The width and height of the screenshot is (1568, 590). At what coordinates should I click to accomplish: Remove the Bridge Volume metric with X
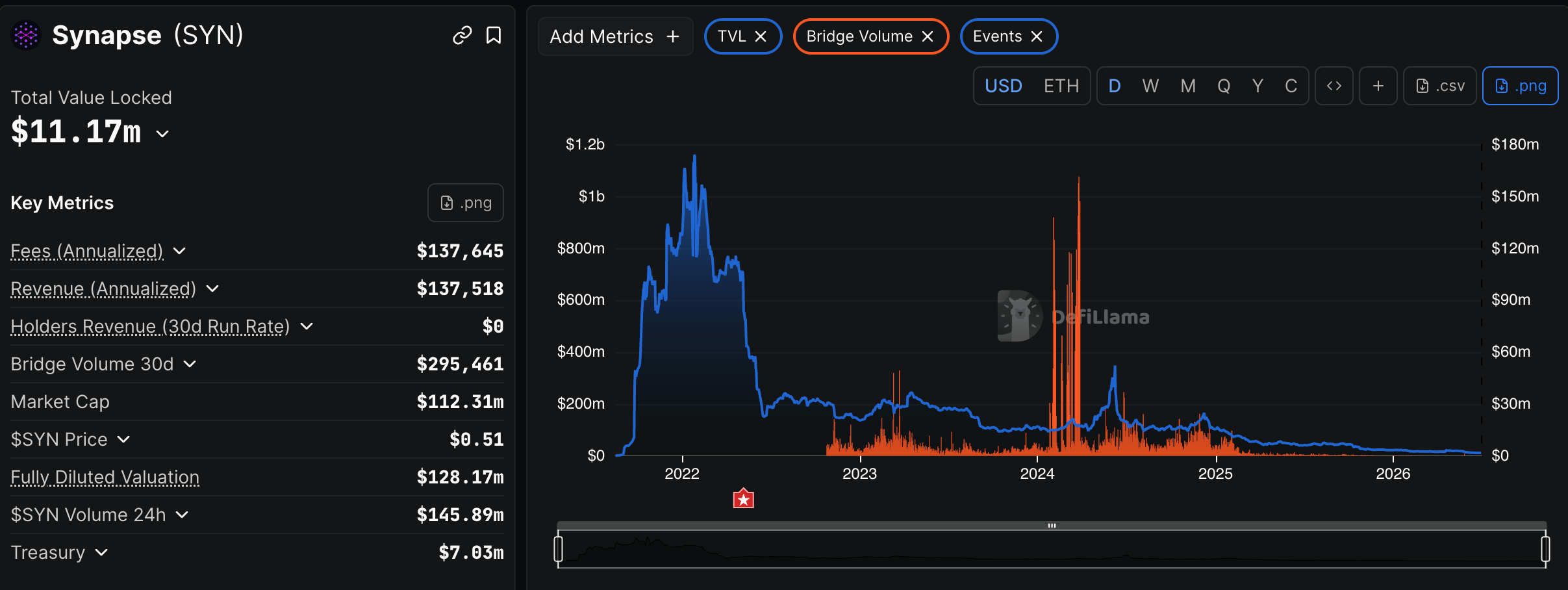tap(928, 36)
